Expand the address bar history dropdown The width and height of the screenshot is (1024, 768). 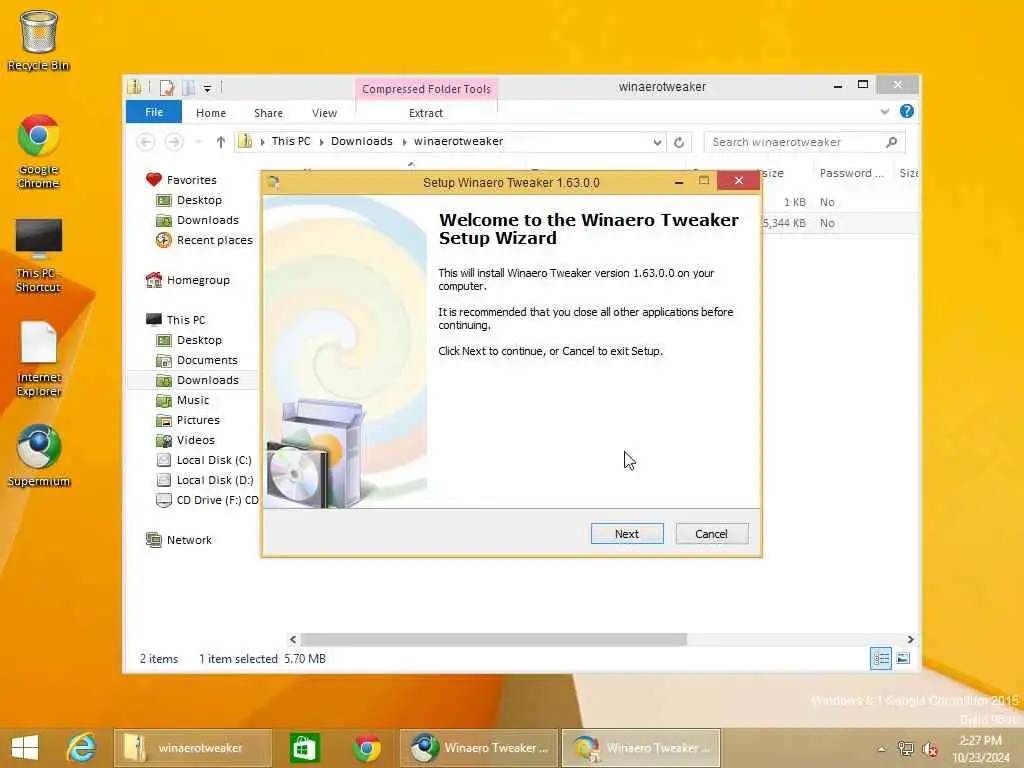coord(657,142)
